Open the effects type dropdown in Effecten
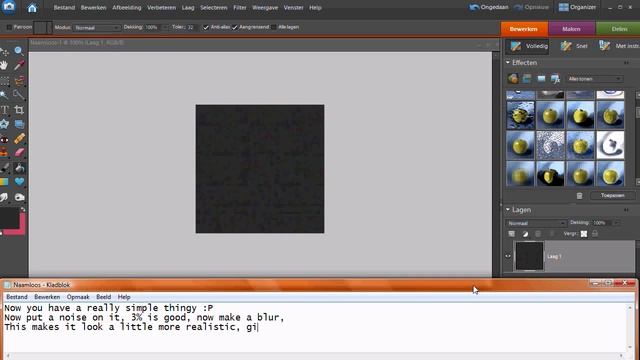Screen dimensions: 640x360 click(x=595, y=79)
